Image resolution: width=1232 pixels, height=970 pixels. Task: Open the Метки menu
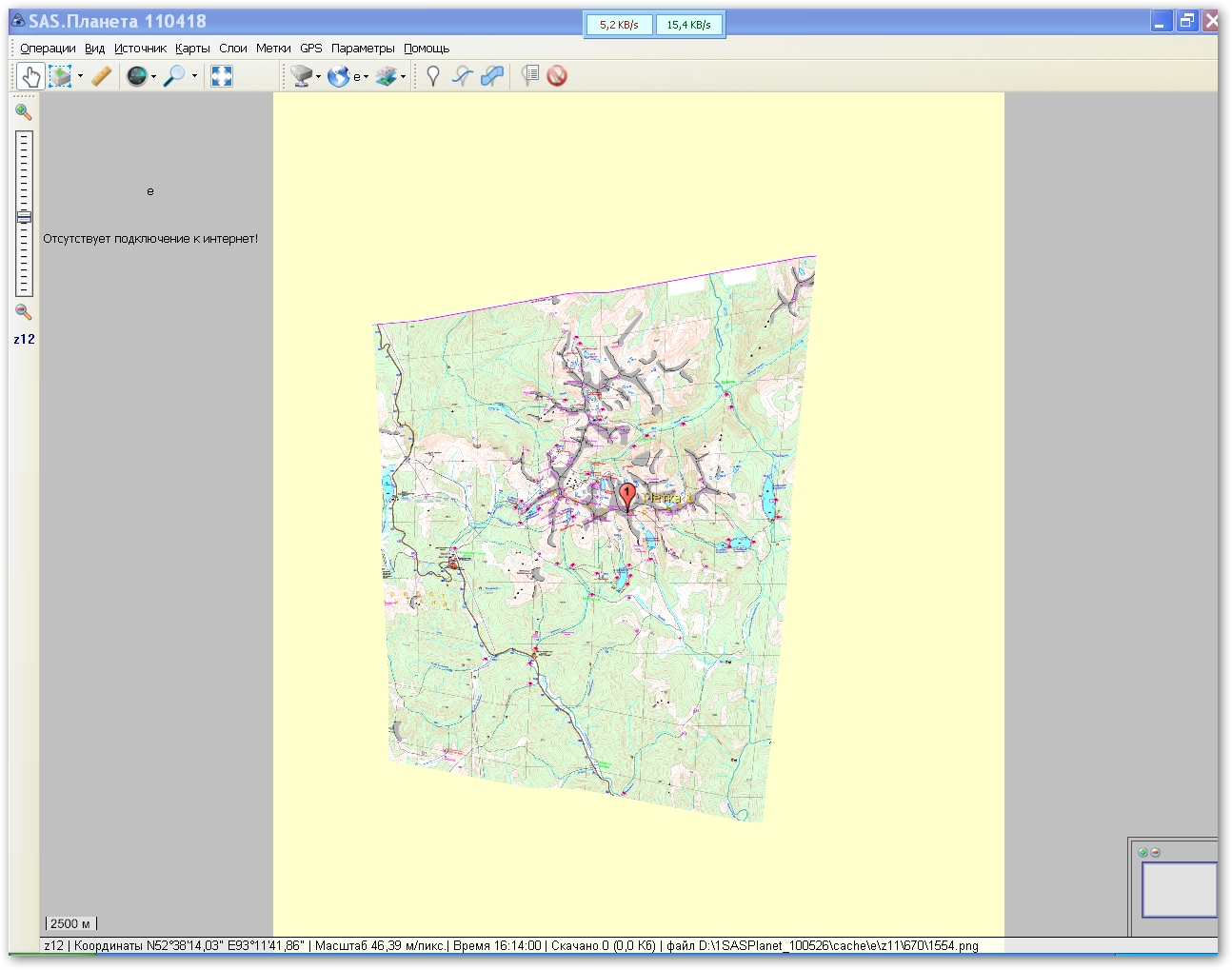point(273,49)
